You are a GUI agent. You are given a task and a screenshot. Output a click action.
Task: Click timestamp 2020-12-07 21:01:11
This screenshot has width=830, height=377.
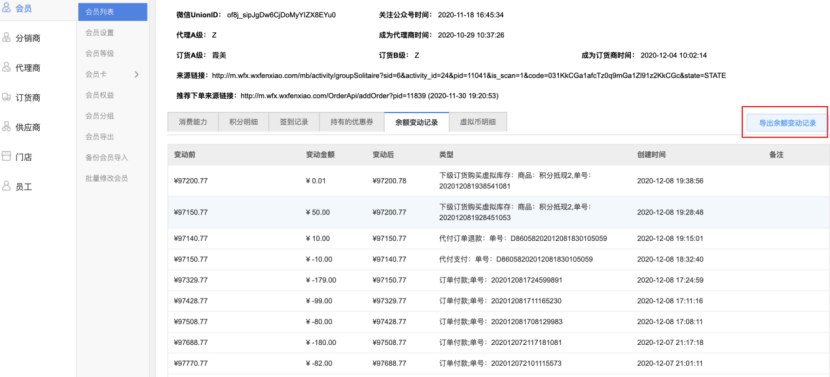tap(670, 363)
